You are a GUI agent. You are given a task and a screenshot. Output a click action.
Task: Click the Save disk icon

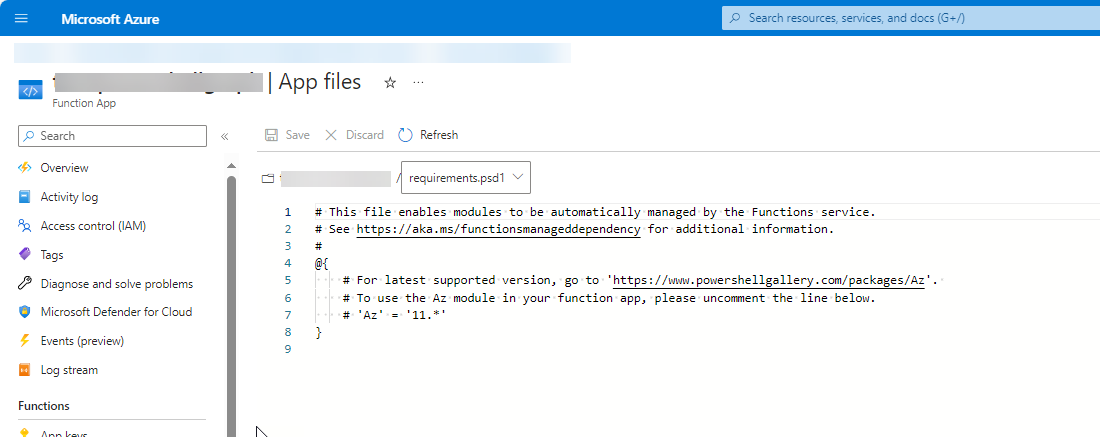(x=271, y=135)
